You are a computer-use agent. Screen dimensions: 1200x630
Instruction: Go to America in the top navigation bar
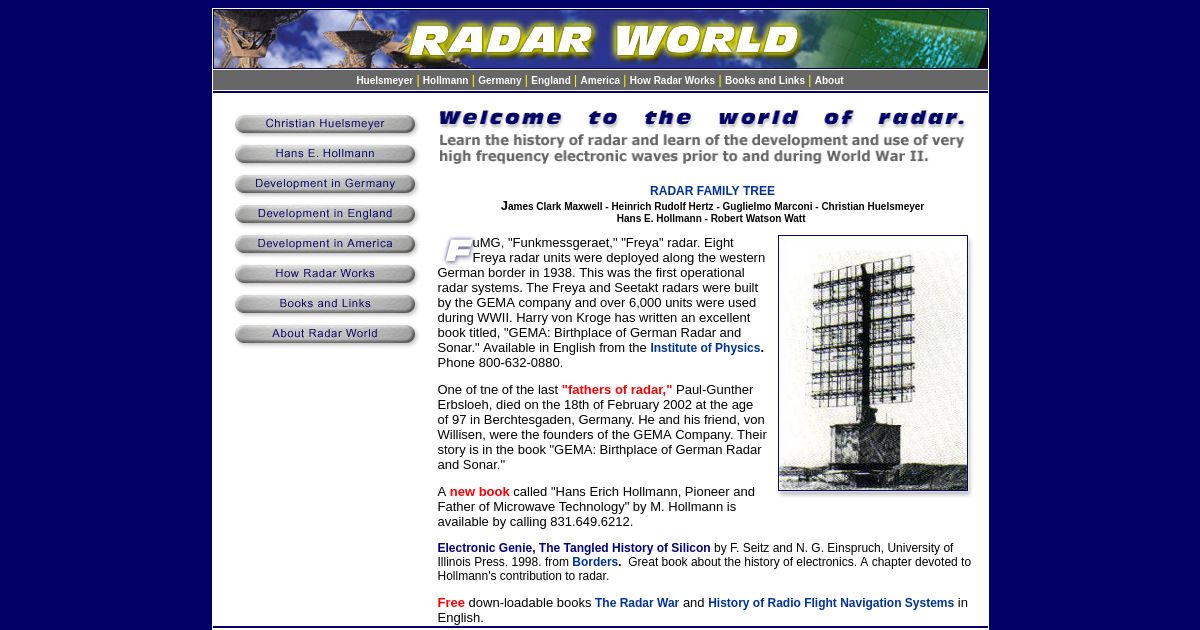click(x=600, y=81)
